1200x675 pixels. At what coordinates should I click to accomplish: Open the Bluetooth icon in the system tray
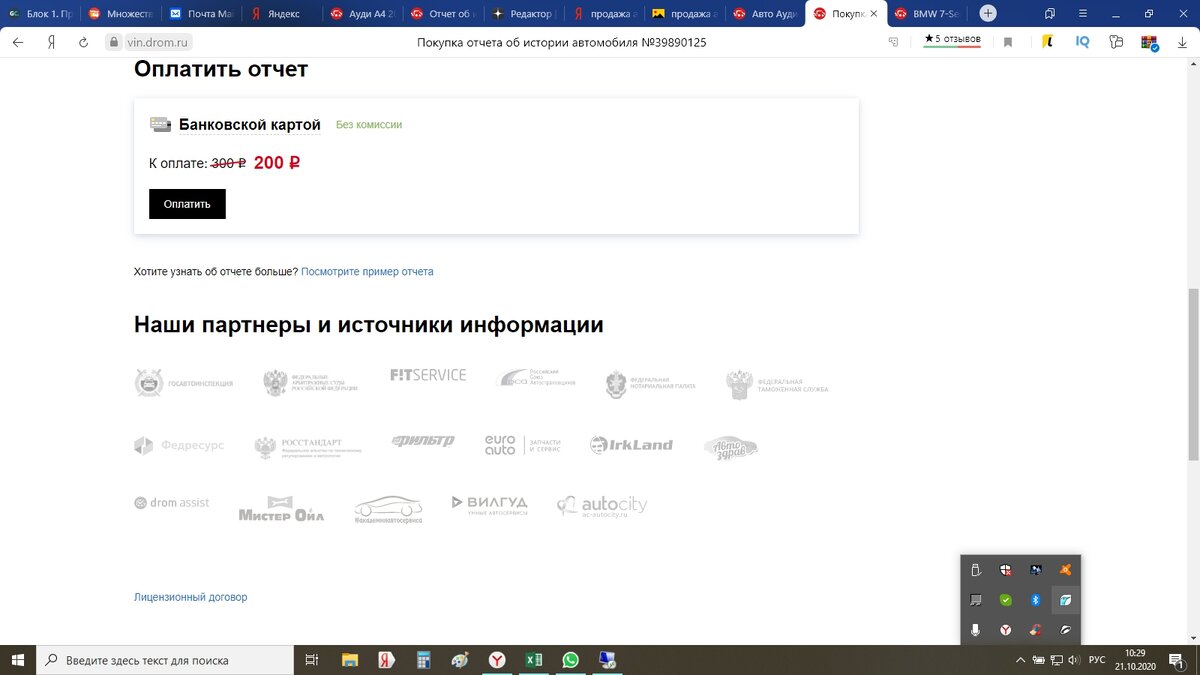[x=1035, y=600]
